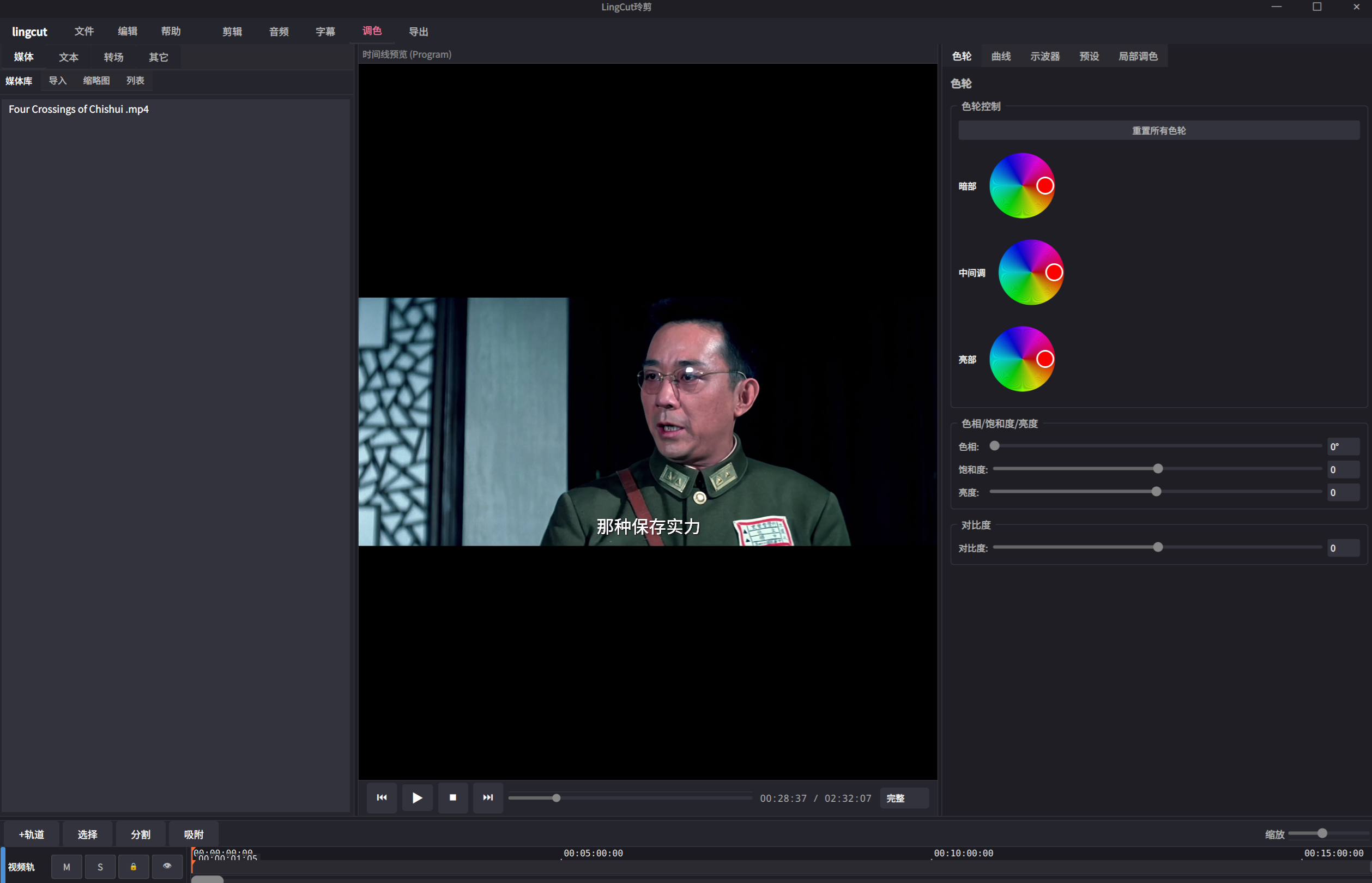This screenshot has width=1372, height=883.
Task: Click the 亮部 highlights color wheel
Action: 1022,359
